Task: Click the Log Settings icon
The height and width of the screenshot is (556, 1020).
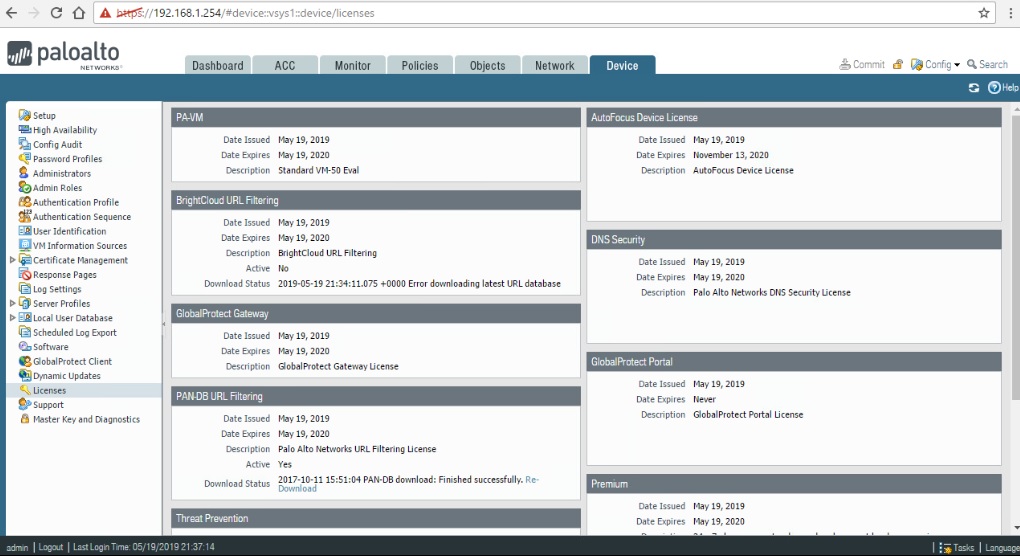Action: [x=25, y=289]
